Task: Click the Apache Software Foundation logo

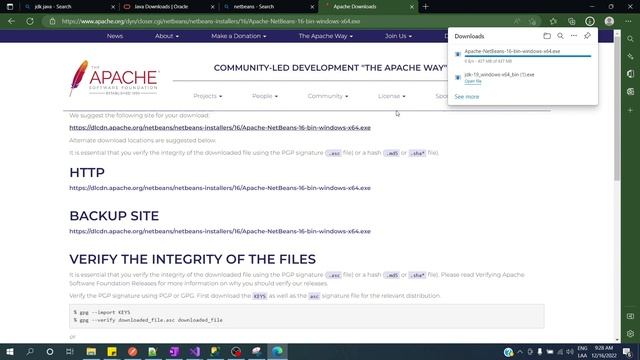Action: tap(114, 78)
